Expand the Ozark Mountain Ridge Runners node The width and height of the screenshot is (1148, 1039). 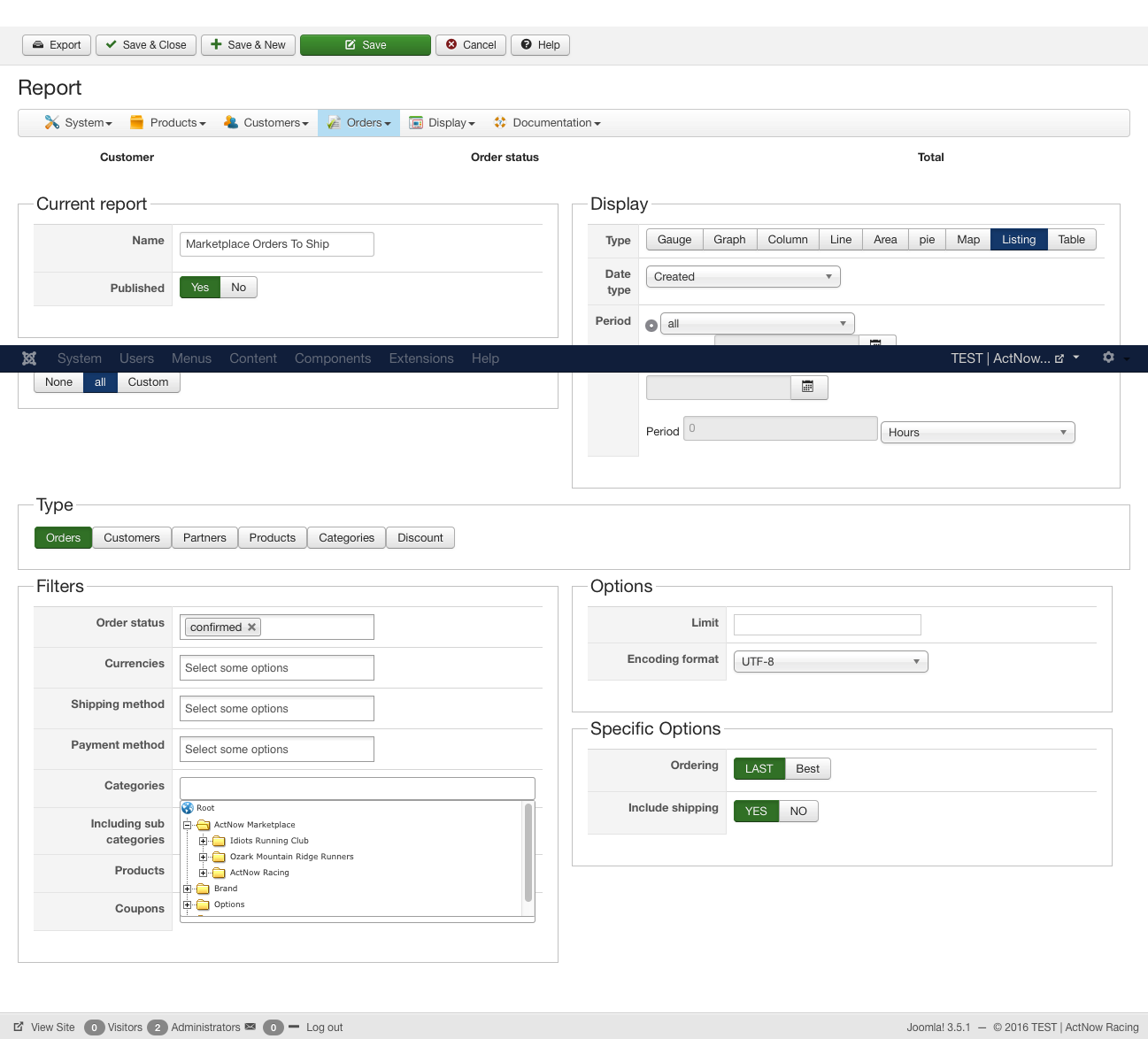click(204, 857)
